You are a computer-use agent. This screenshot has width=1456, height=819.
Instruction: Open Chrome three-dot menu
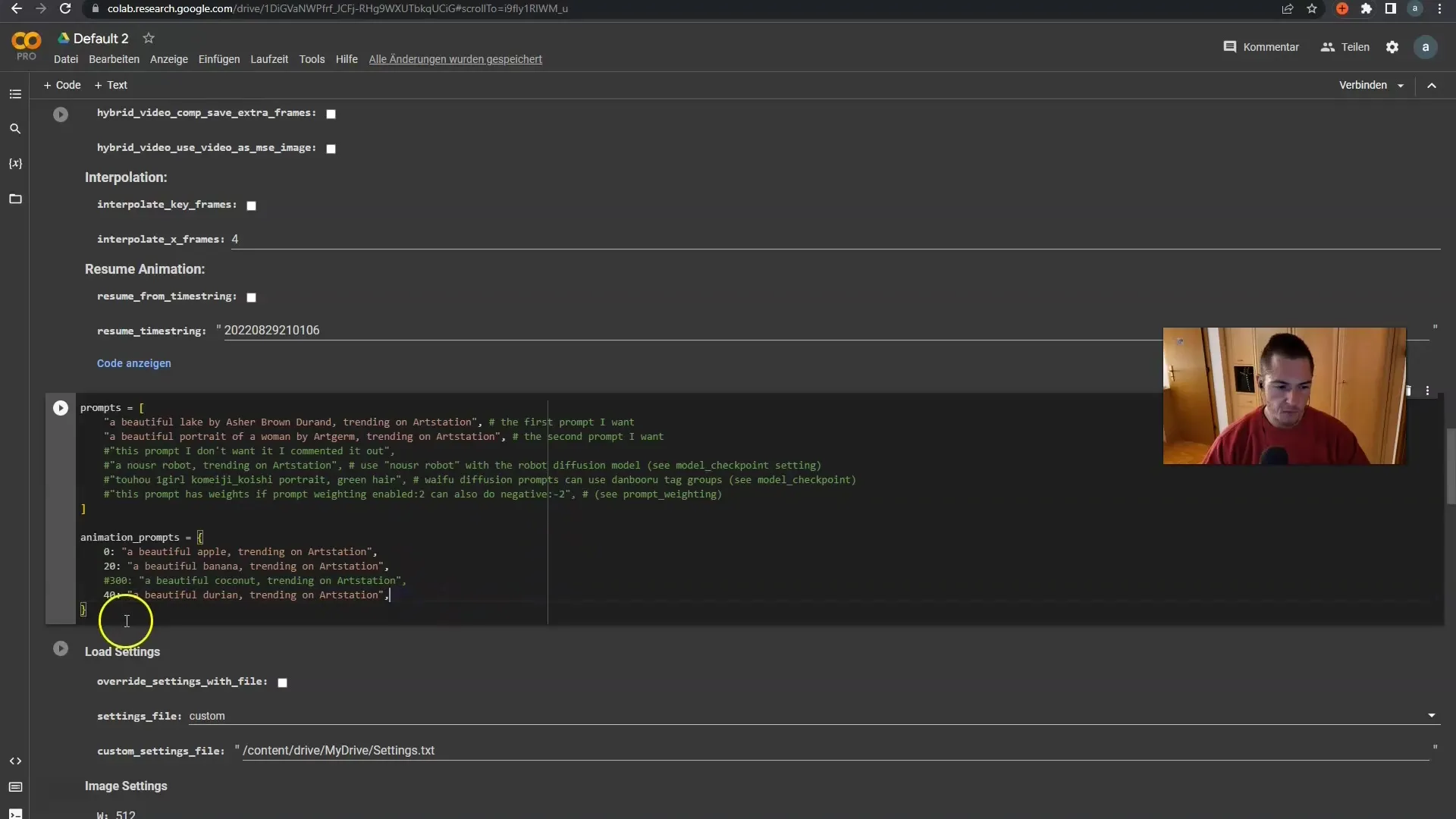point(1440,8)
